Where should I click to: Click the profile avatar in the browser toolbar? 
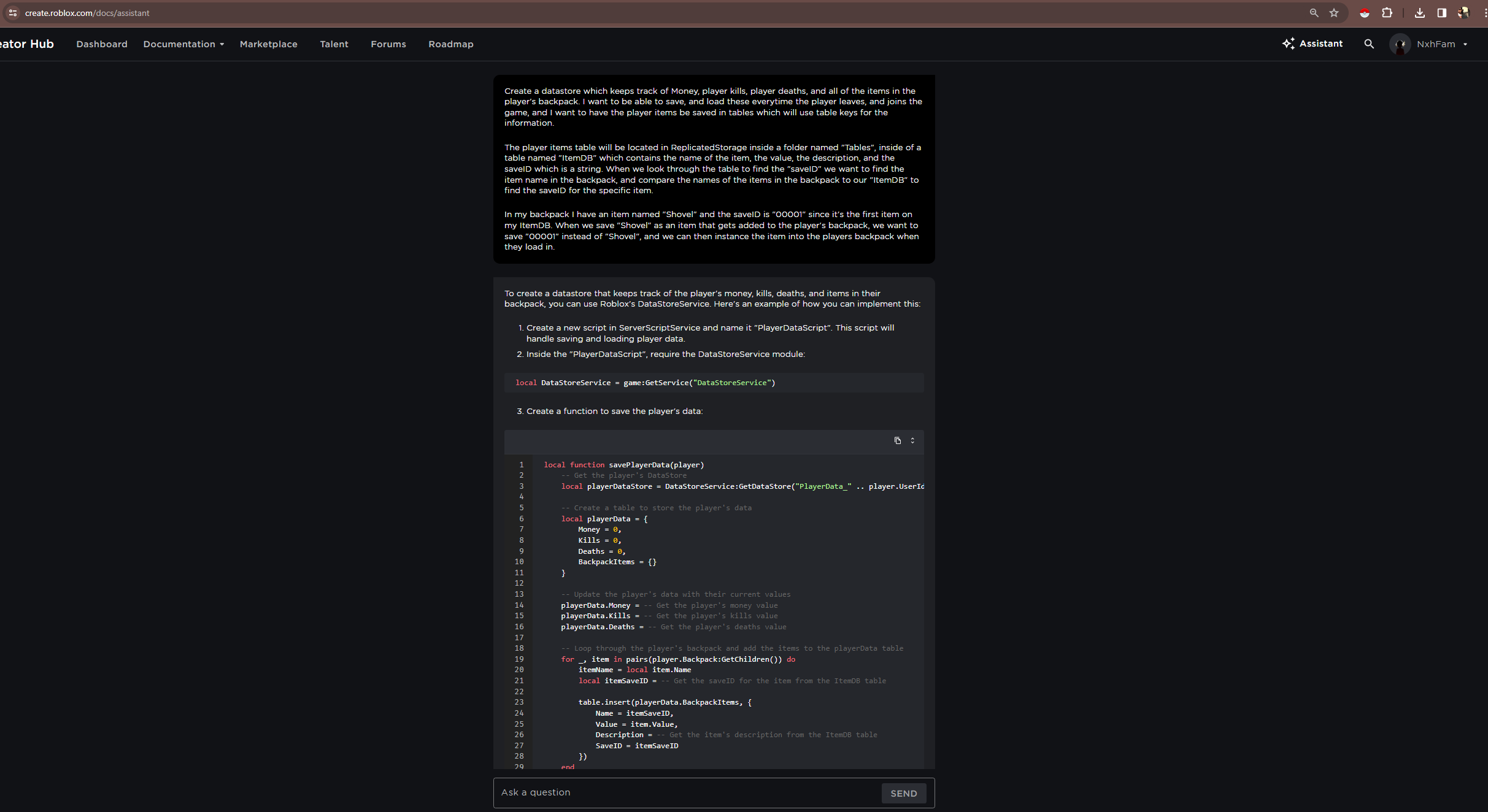1463,12
